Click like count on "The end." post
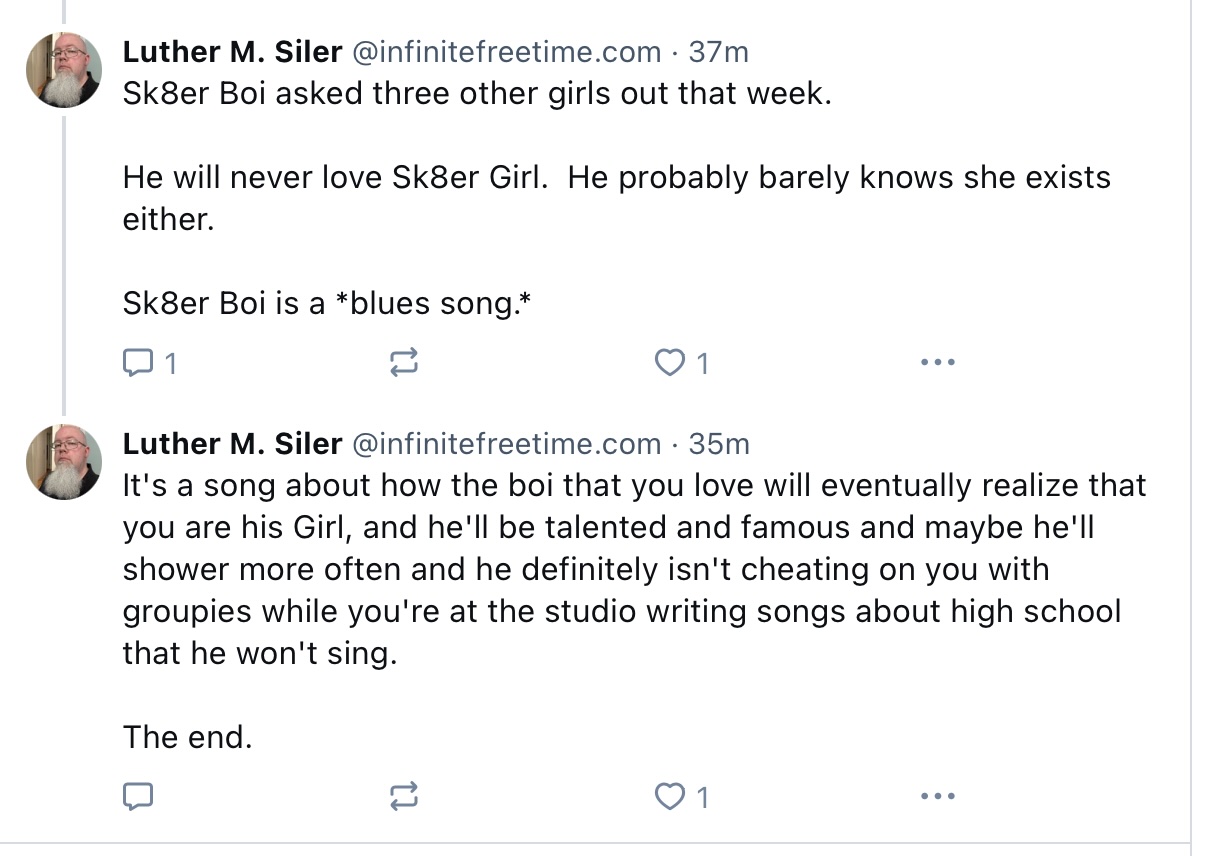Image resolution: width=1216 pixels, height=856 pixels. click(703, 797)
